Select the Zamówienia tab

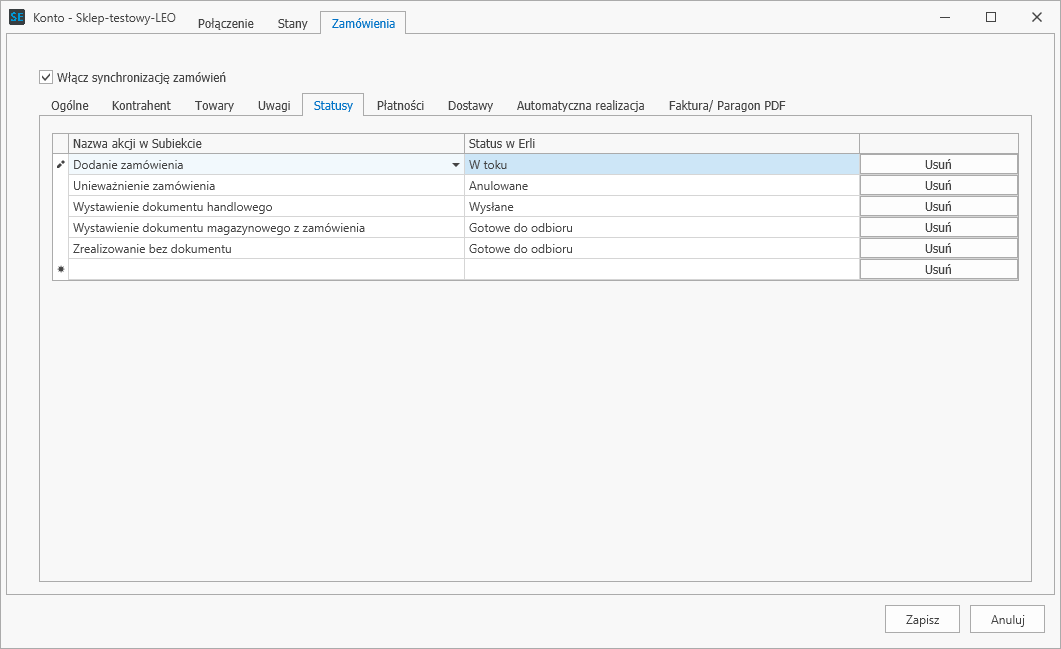(x=363, y=23)
